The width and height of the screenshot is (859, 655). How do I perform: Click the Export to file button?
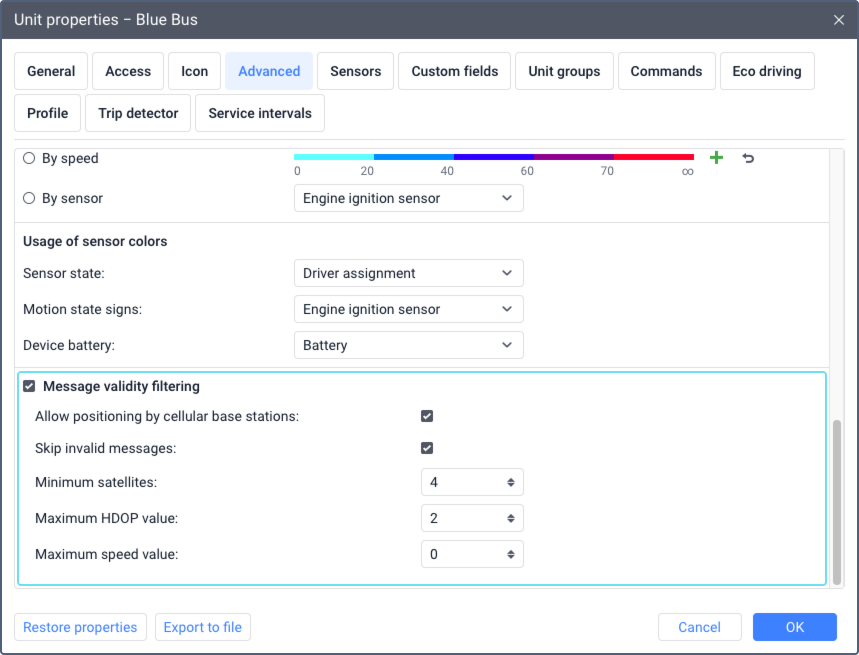coord(203,627)
